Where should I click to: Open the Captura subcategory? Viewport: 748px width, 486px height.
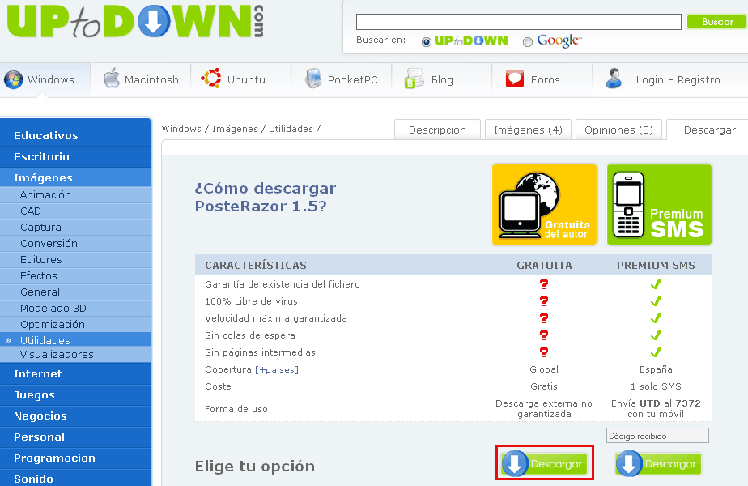point(75,227)
